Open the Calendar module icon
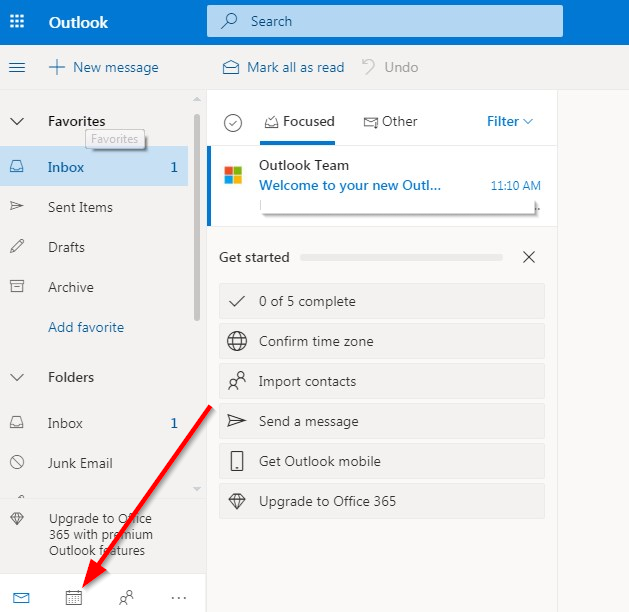Image resolution: width=629 pixels, height=612 pixels. [74, 598]
